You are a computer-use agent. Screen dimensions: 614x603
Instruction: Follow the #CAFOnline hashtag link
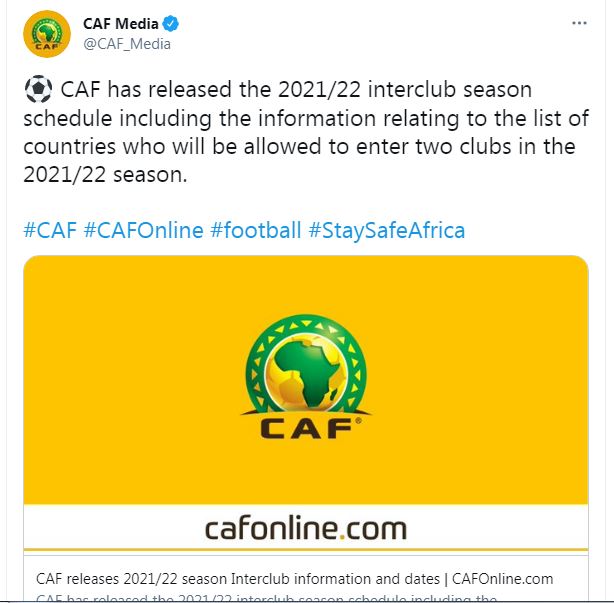tap(144, 231)
